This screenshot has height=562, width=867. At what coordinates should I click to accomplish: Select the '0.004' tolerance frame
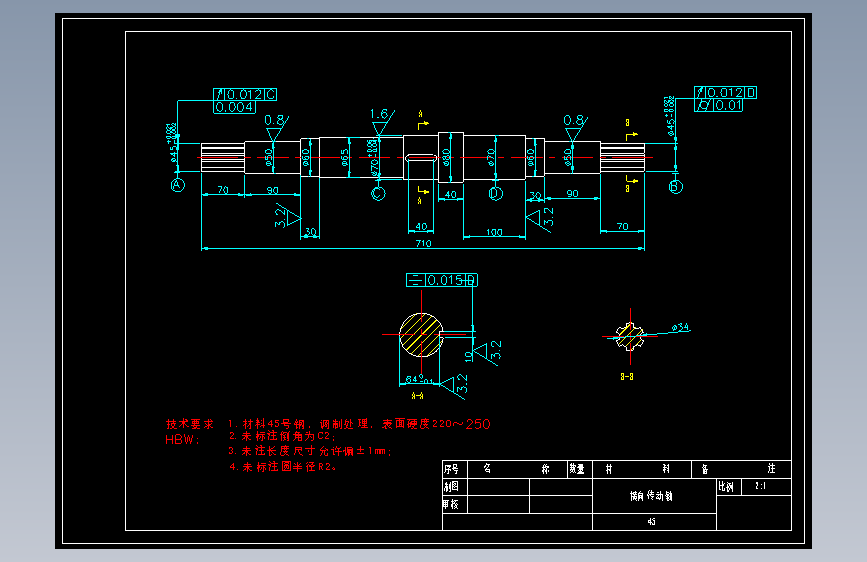tap(234, 107)
